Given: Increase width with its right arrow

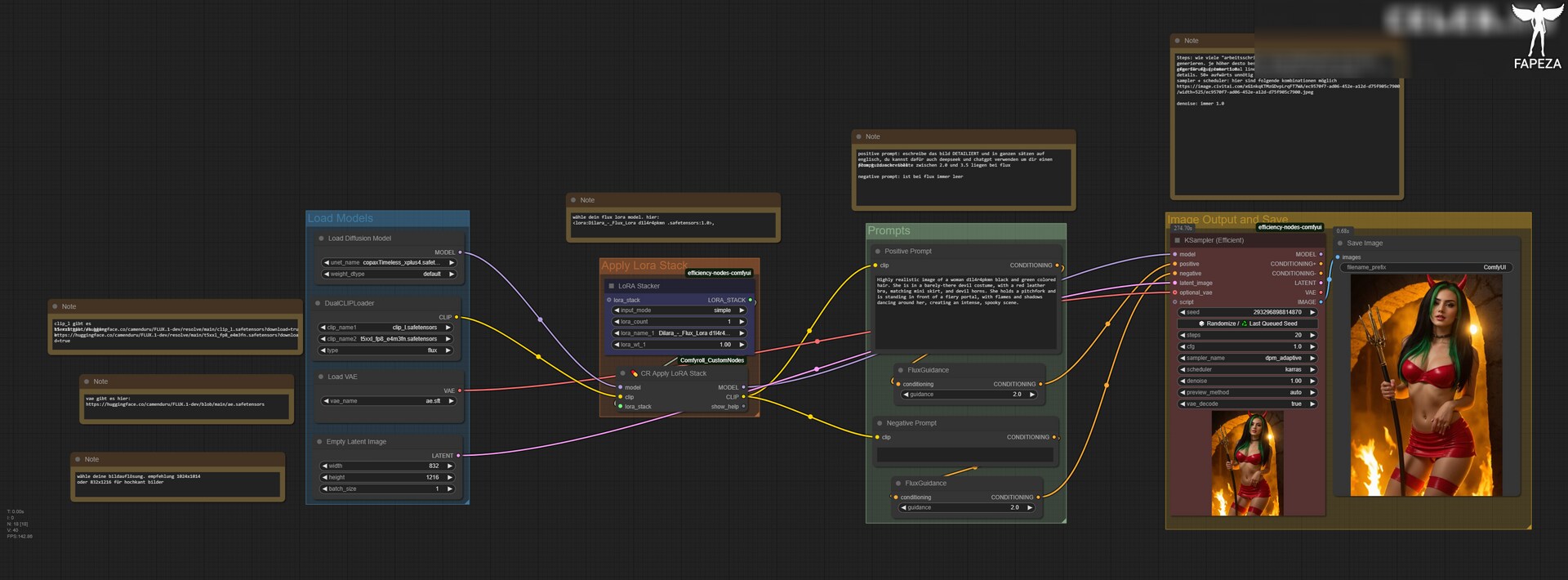Looking at the screenshot, I should (449, 466).
